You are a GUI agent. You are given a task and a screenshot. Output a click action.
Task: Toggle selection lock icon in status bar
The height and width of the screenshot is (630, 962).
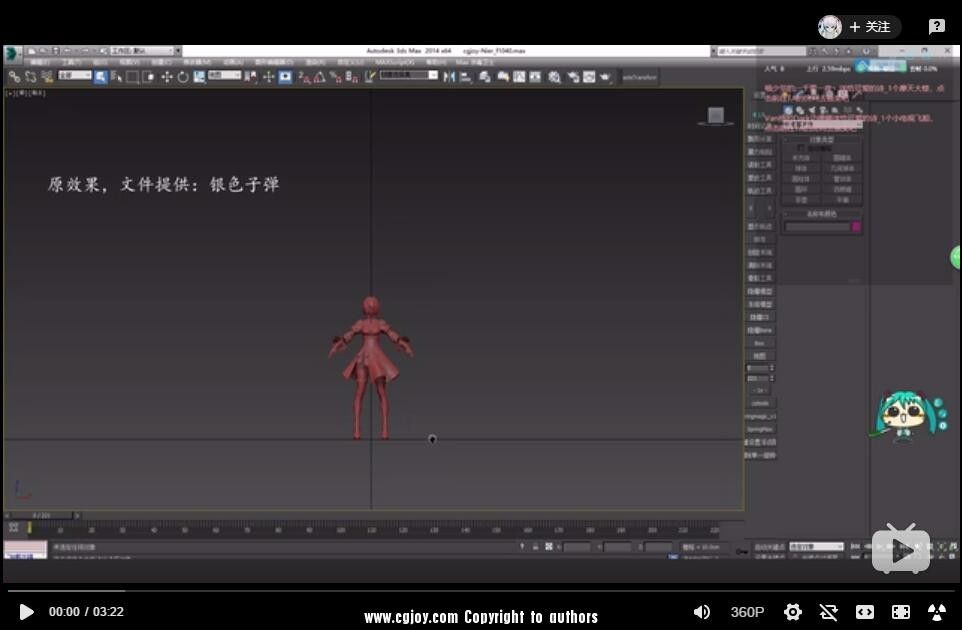click(x=536, y=547)
